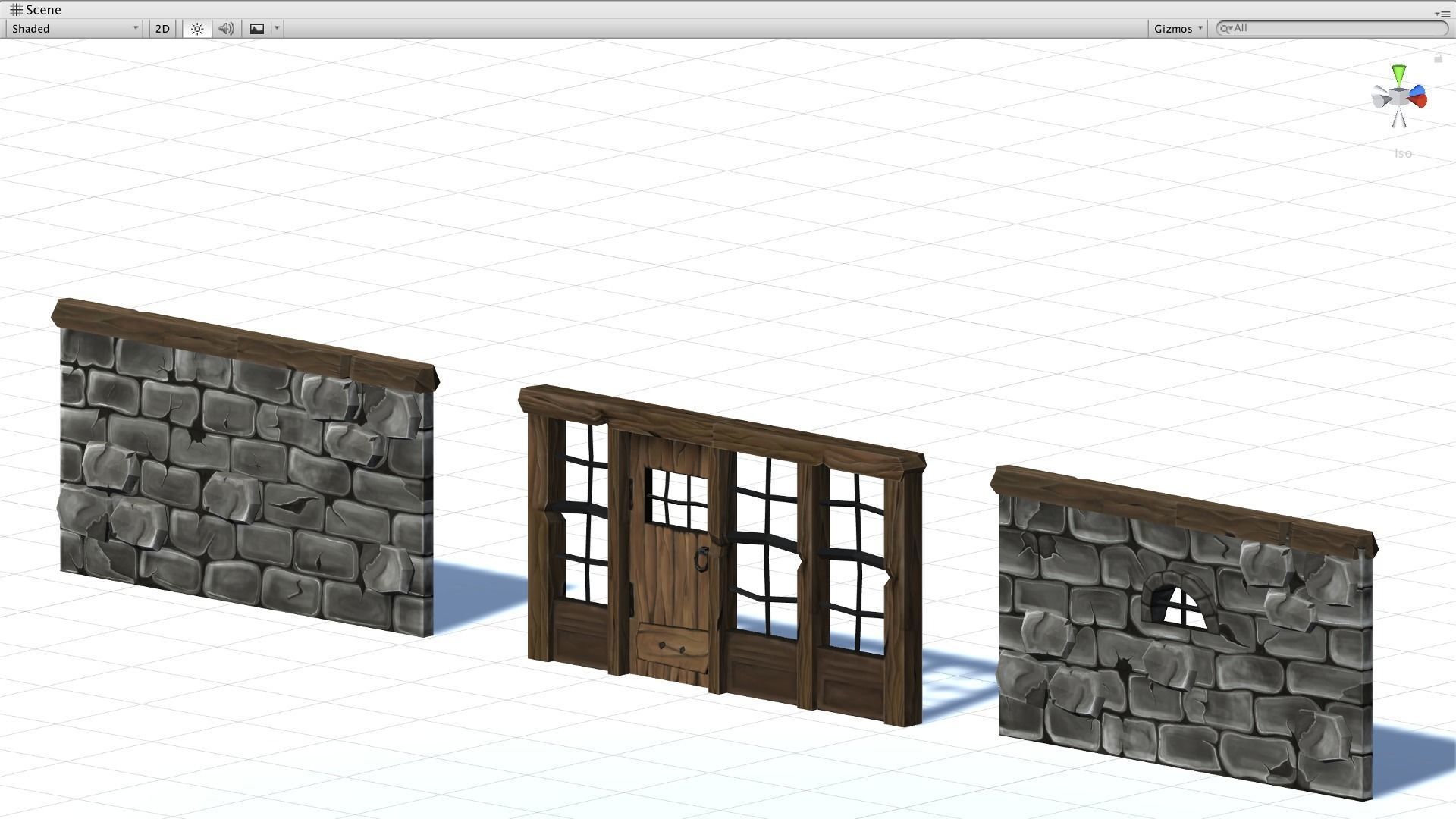Toggle the scene view rotation lock icon

(x=1438, y=58)
